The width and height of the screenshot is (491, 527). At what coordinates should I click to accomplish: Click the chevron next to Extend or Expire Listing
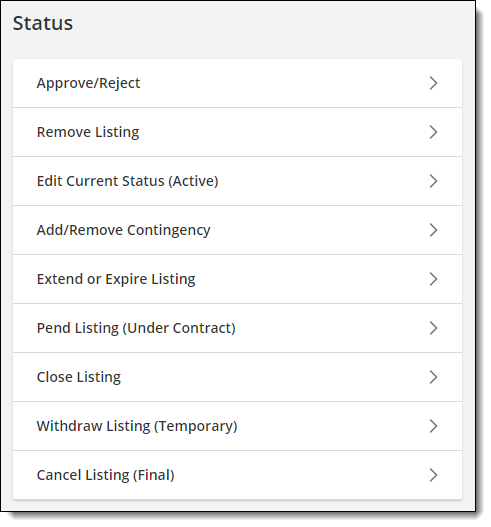click(433, 279)
